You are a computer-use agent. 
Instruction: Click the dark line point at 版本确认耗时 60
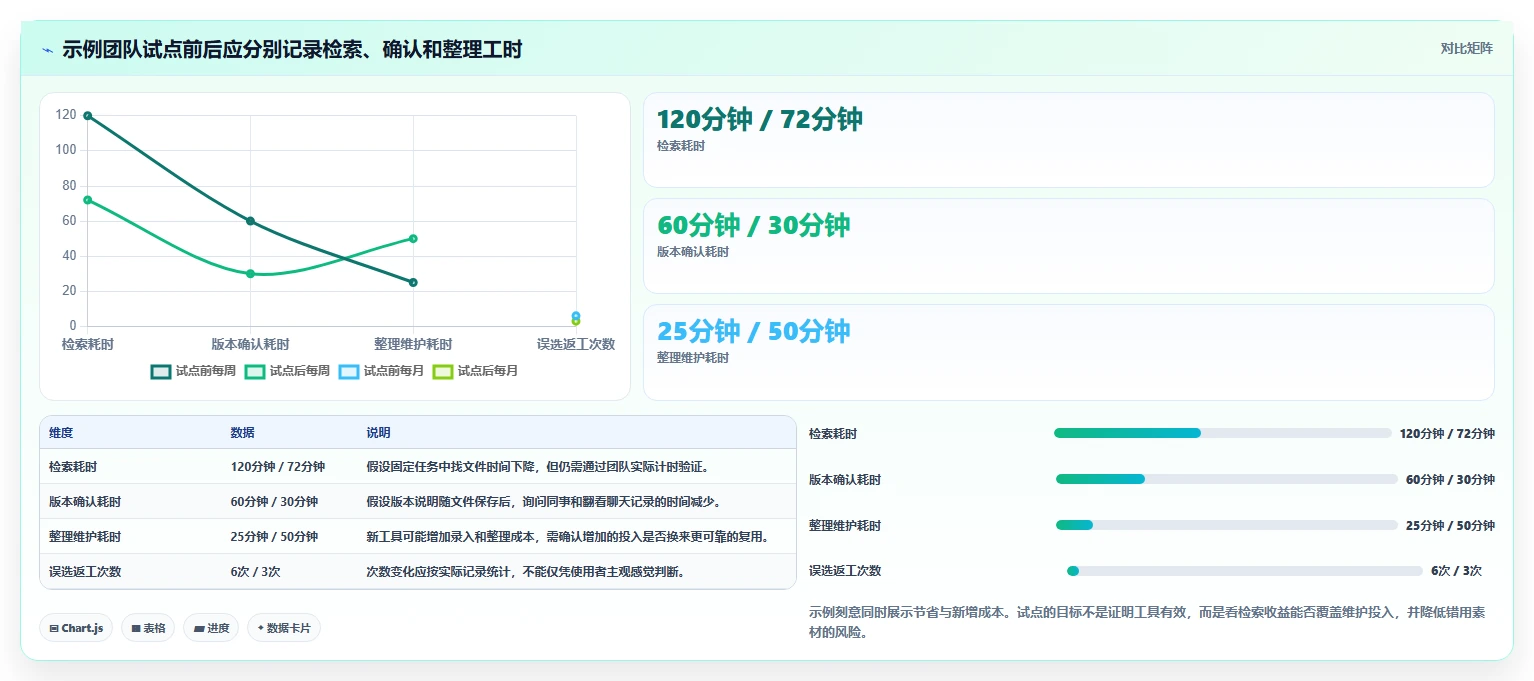pos(250,221)
